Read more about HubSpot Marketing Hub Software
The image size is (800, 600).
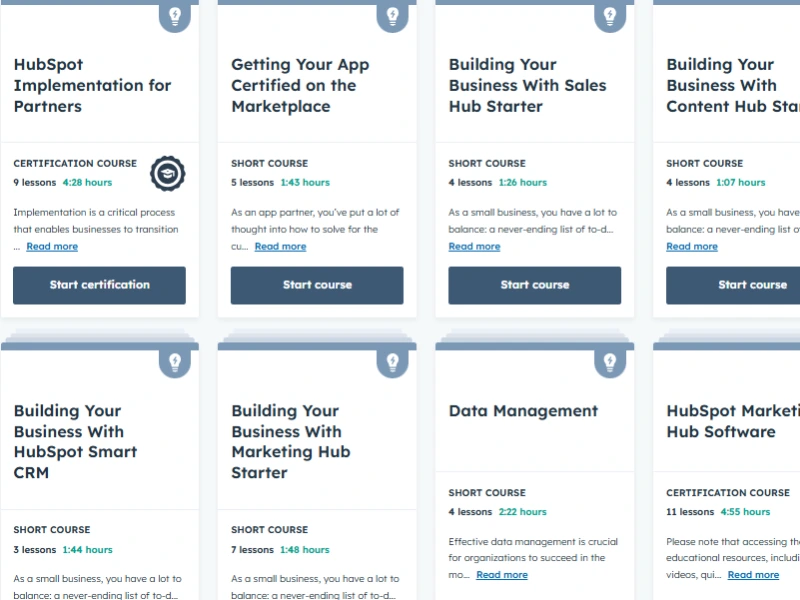coord(753,575)
